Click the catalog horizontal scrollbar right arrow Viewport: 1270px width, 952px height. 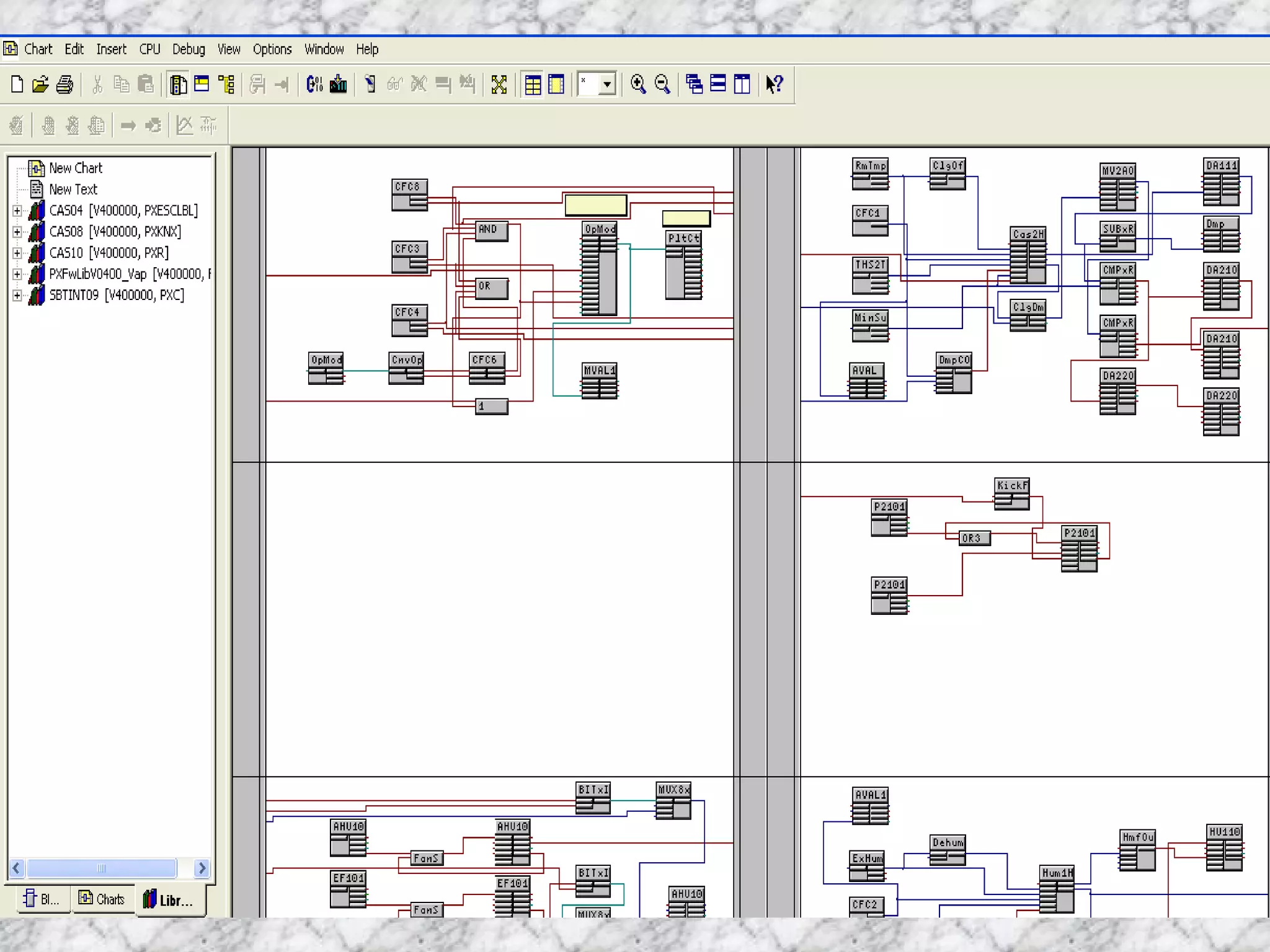(202, 868)
